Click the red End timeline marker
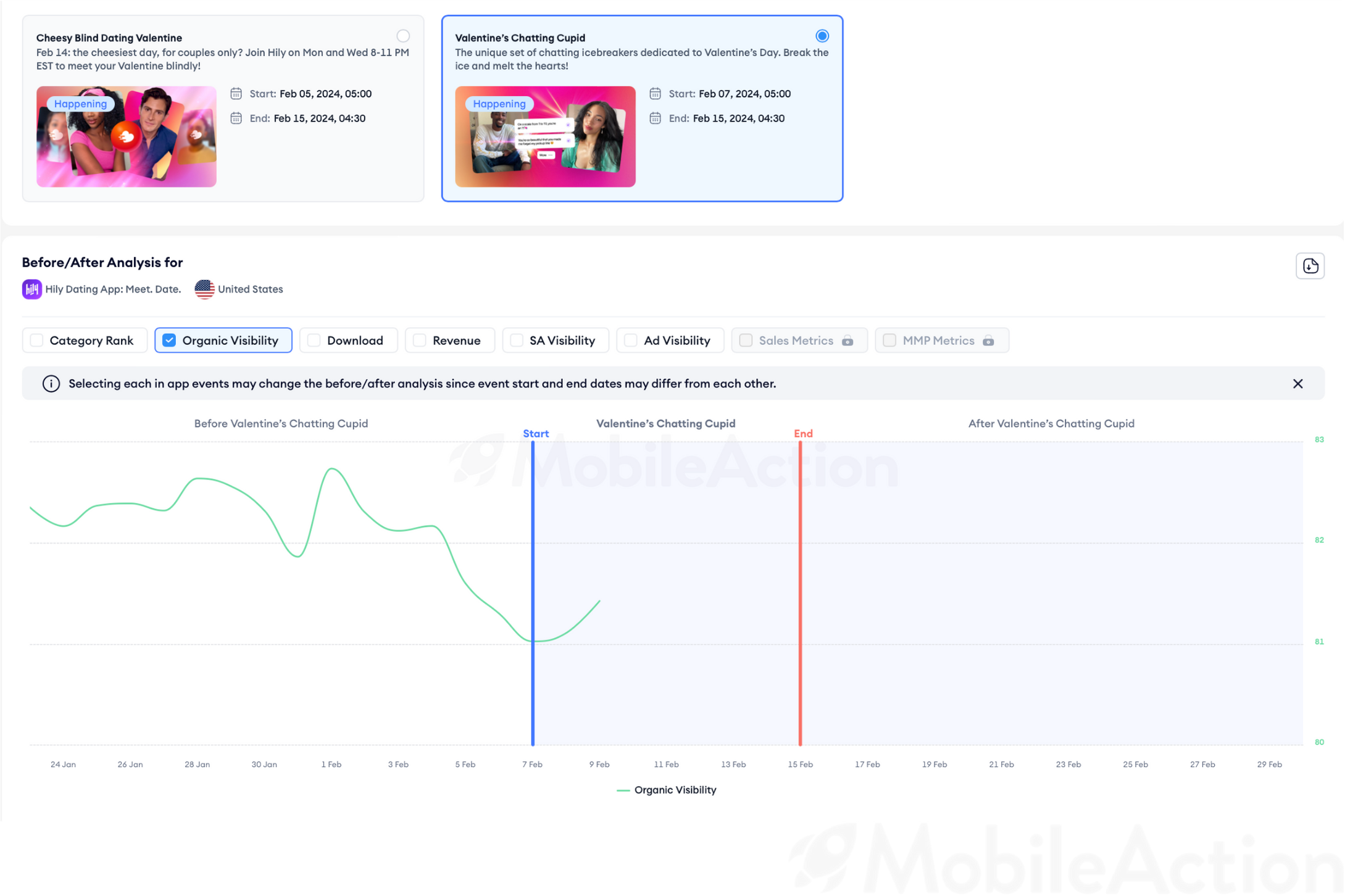The height and width of the screenshot is (896, 1345). pyautogui.click(x=800, y=592)
